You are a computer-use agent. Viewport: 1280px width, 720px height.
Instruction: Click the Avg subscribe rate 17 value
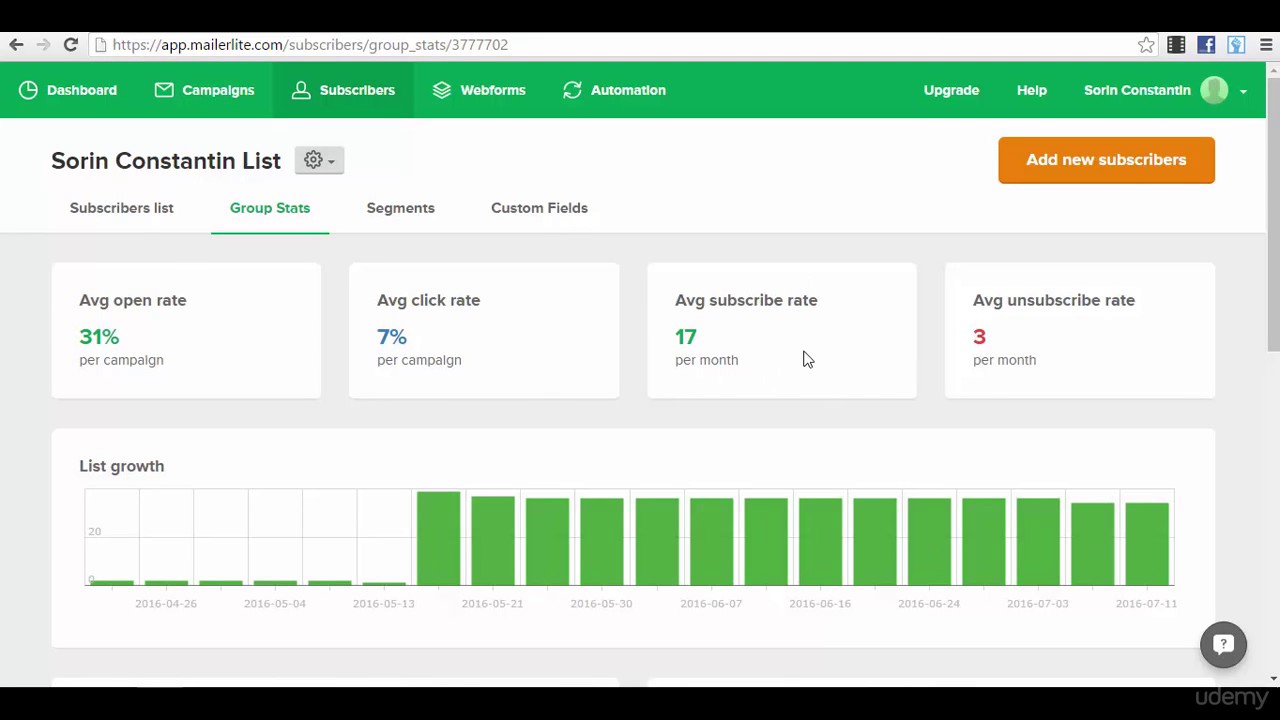click(x=686, y=337)
